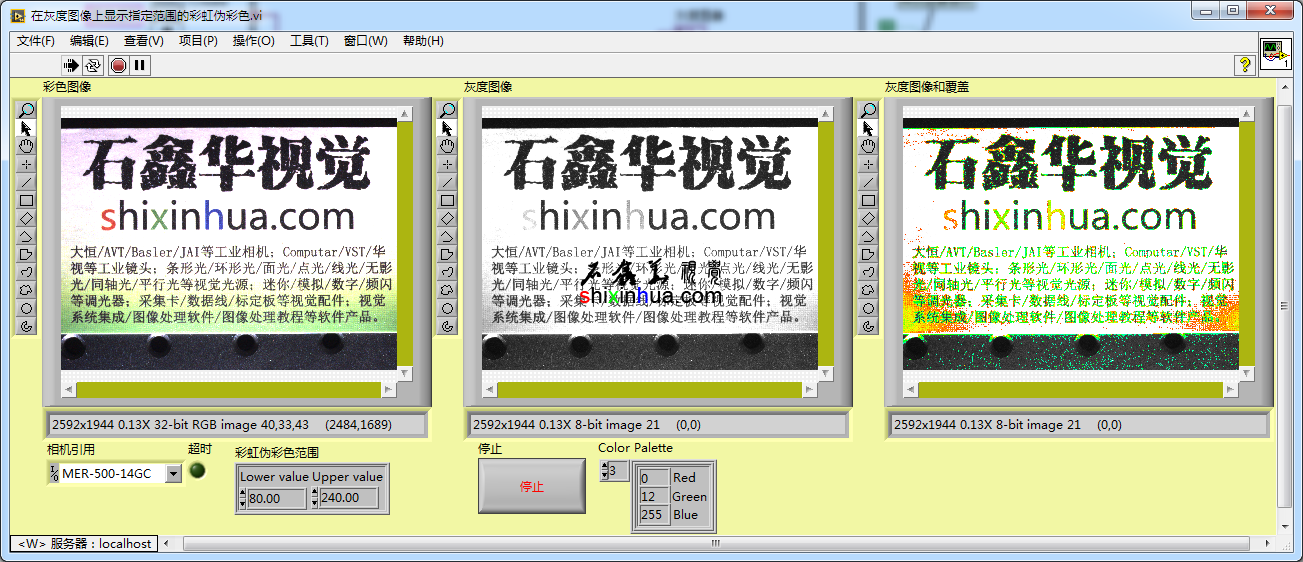
Task: Open the context help question mark icon
Action: pos(1245,65)
